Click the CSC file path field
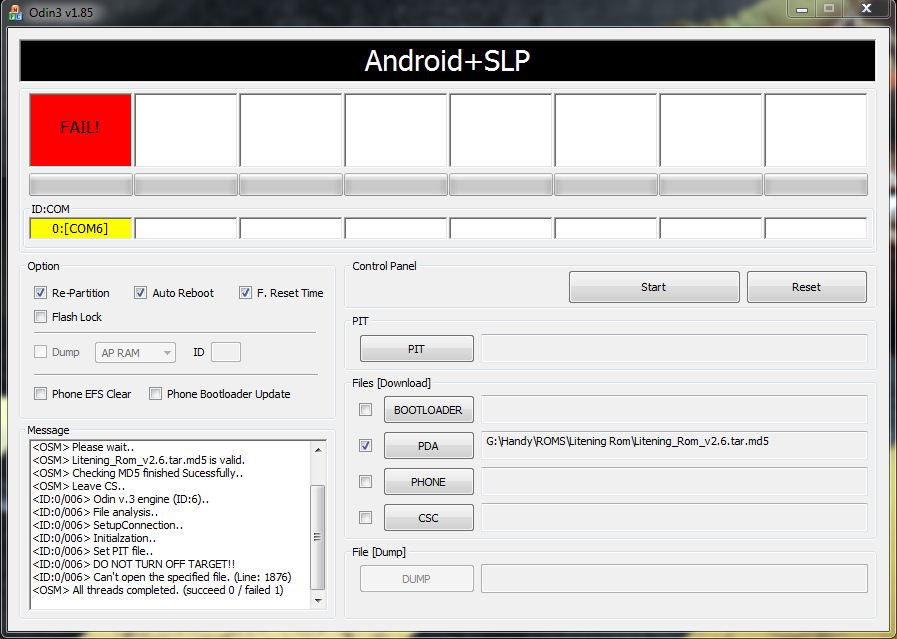Viewport: 897px width, 639px height. 674,518
